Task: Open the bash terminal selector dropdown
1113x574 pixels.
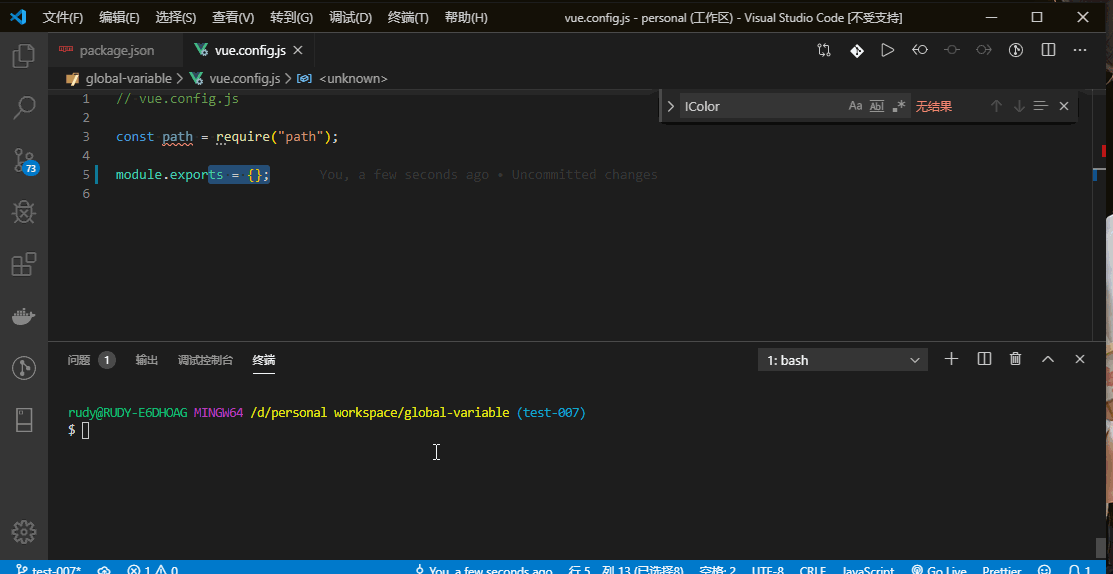Action: coord(843,360)
